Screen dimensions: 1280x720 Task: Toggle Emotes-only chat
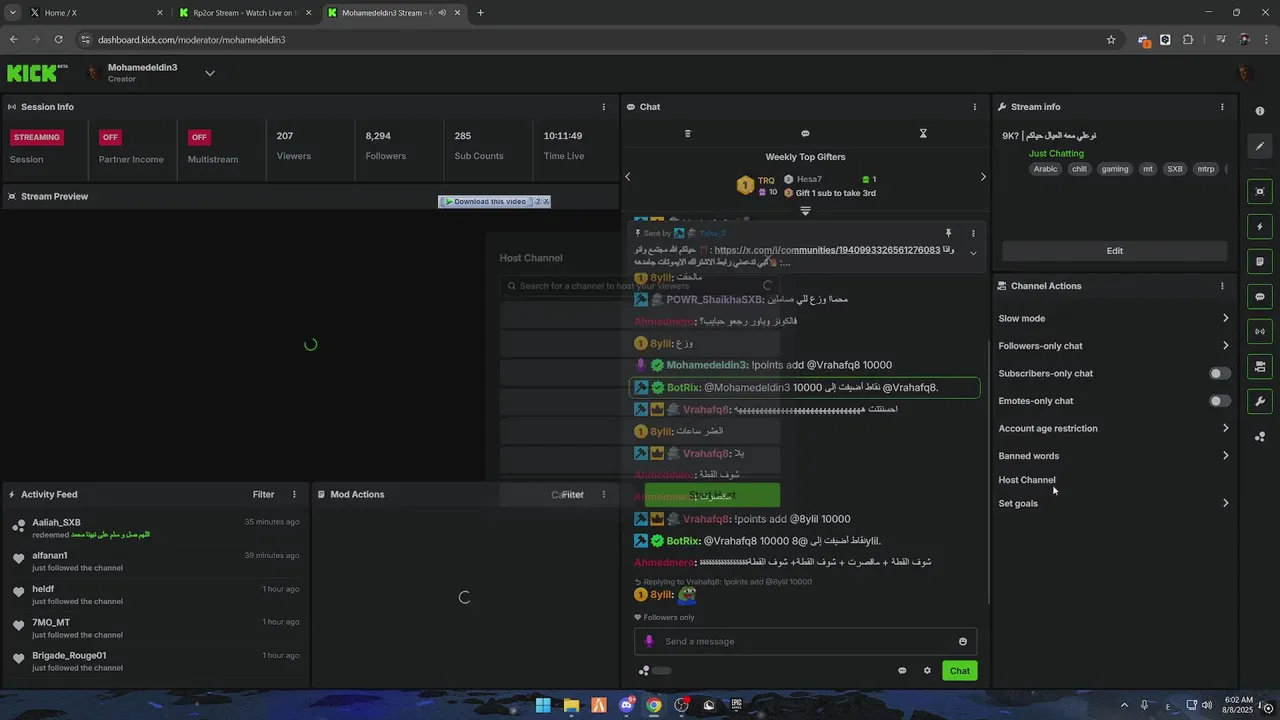coord(1220,401)
